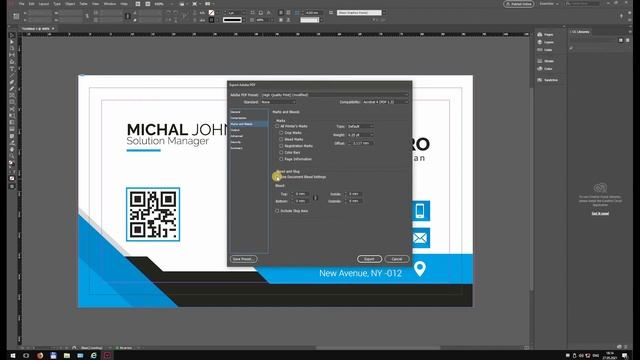The image size is (640, 360).
Task: Select the Zoom tool in the toolbox
Action: (x=12, y=156)
